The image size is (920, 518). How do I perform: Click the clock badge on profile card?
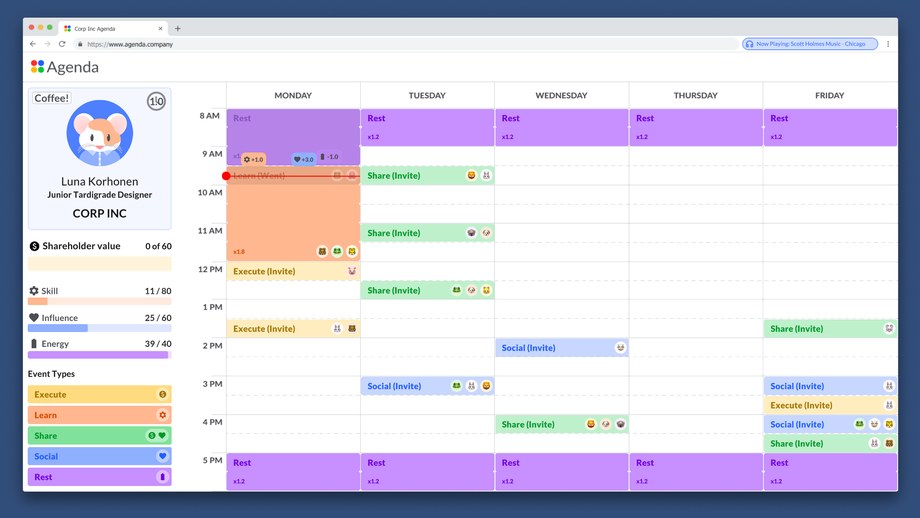click(x=156, y=101)
